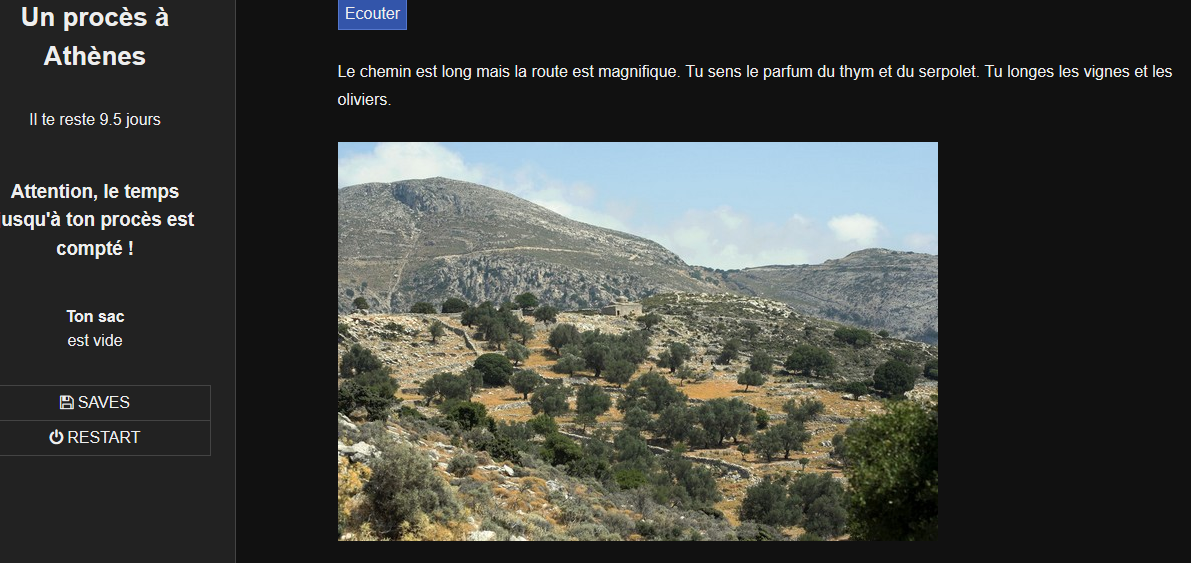Screen dimensions: 1191x563
Task: Click the floppy disk icon beside SAVES
Action: [x=66, y=403]
